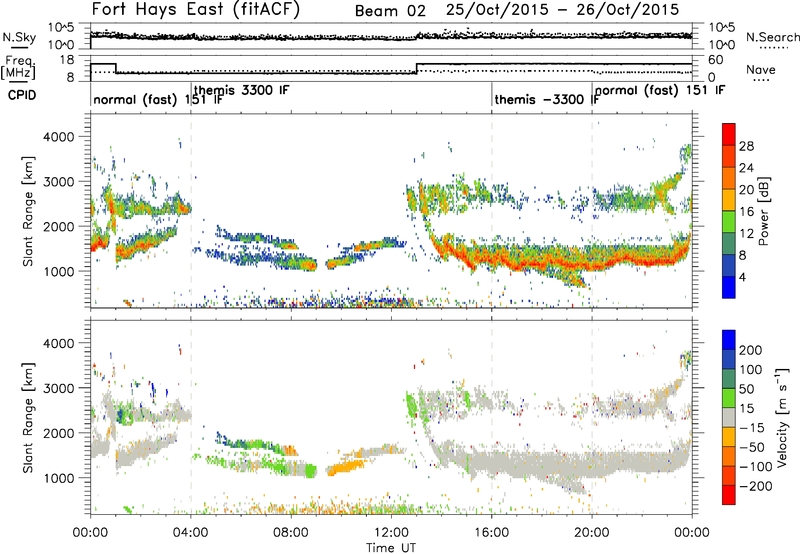
Task: Click the orange swatch in the Power color bar
Action: point(729,178)
